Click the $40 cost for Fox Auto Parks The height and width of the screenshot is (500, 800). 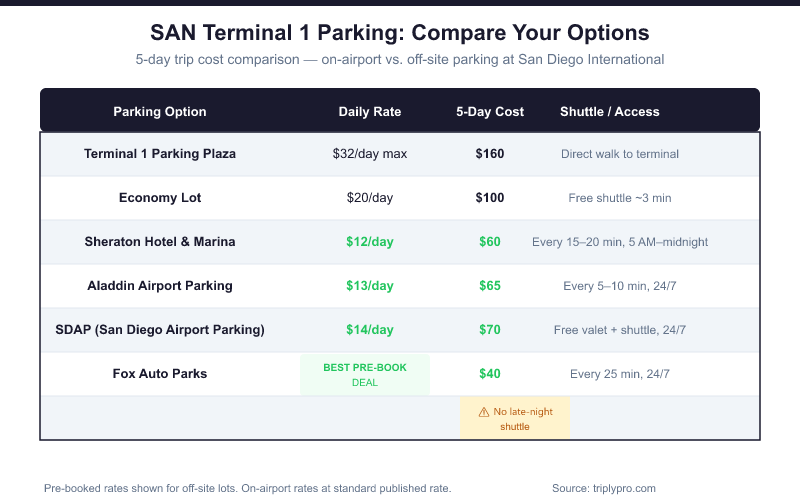(x=490, y=374)
